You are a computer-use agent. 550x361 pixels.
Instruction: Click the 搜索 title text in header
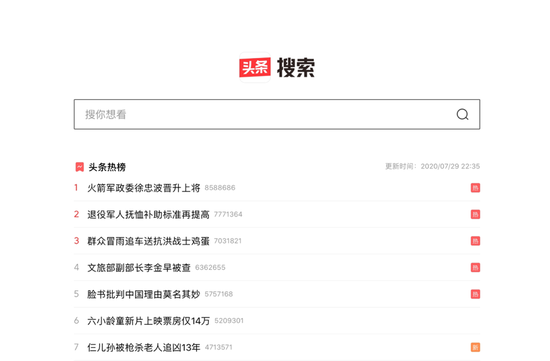coord(296,67)
